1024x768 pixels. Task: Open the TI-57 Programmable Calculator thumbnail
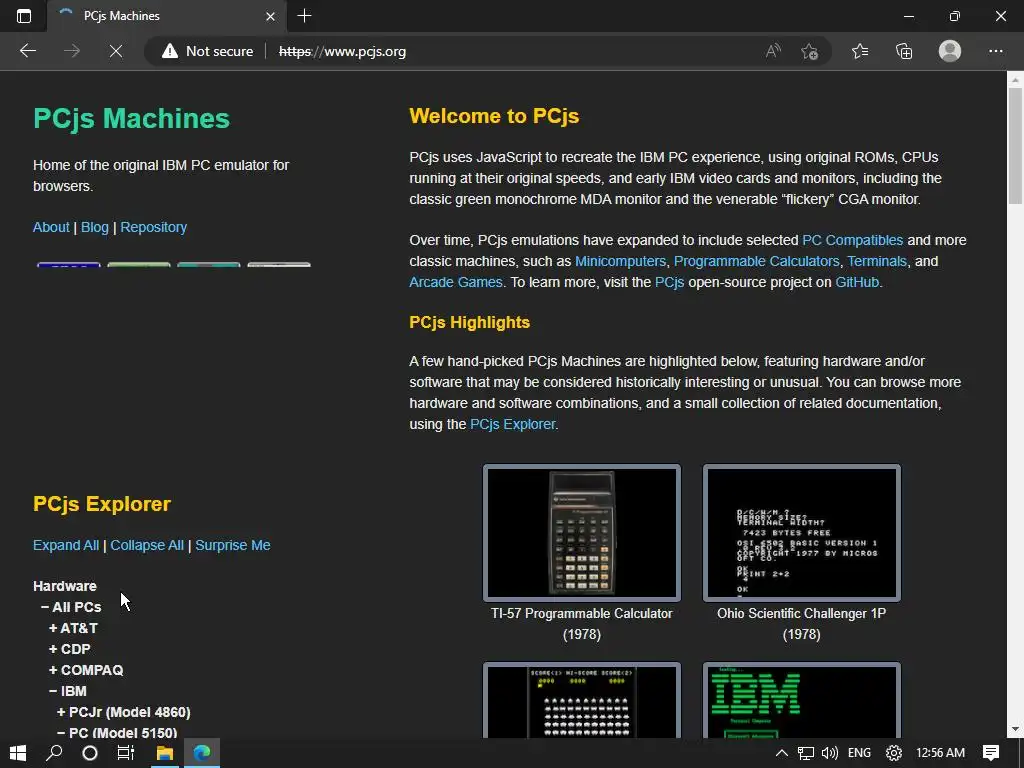[x=582, y=533]
